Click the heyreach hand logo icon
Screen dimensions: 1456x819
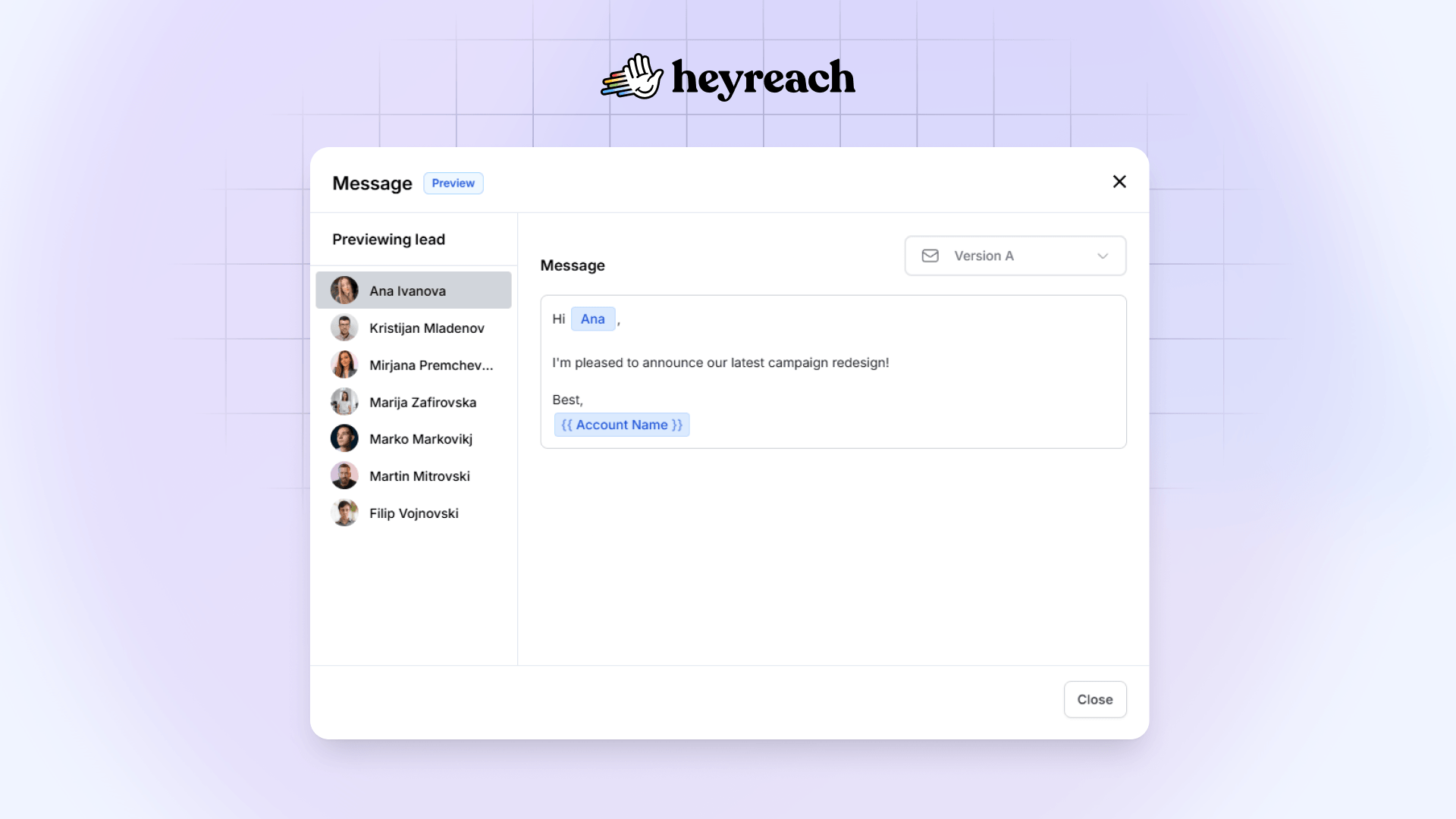tap(632, 77)
